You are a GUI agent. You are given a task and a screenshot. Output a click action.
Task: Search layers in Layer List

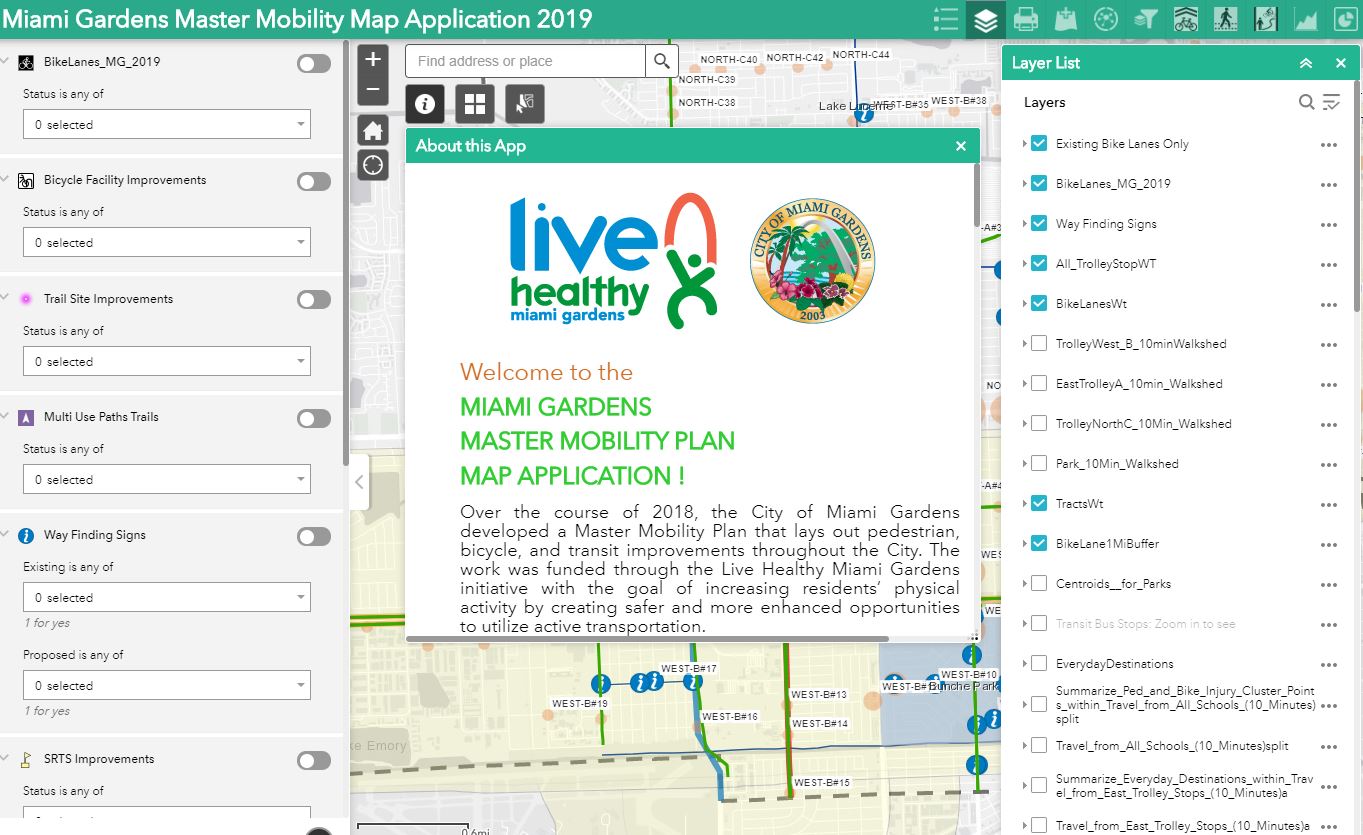click(x=1306, y=102)
